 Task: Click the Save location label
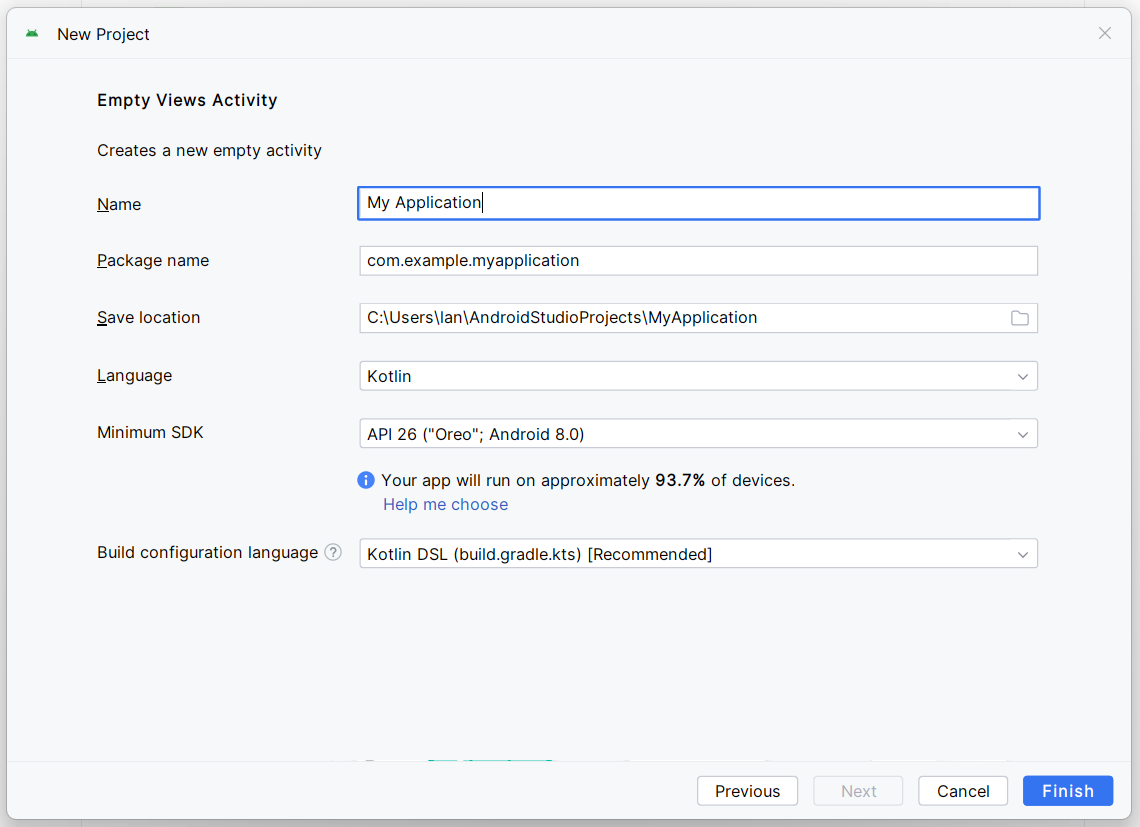tap(148, 317)
